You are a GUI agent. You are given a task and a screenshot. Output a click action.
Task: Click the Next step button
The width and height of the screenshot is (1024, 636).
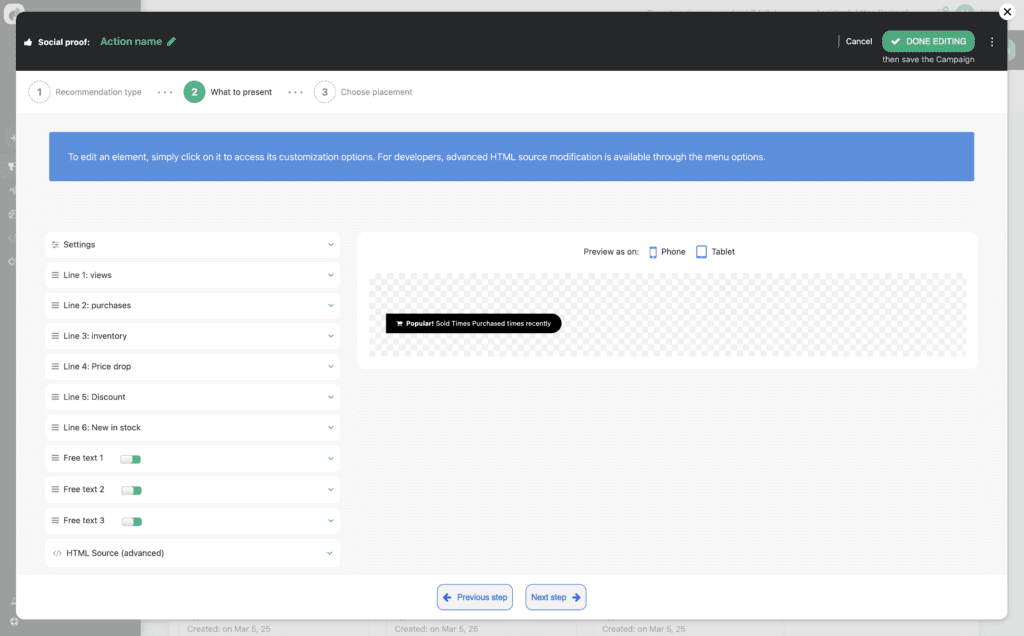(556, 597)
